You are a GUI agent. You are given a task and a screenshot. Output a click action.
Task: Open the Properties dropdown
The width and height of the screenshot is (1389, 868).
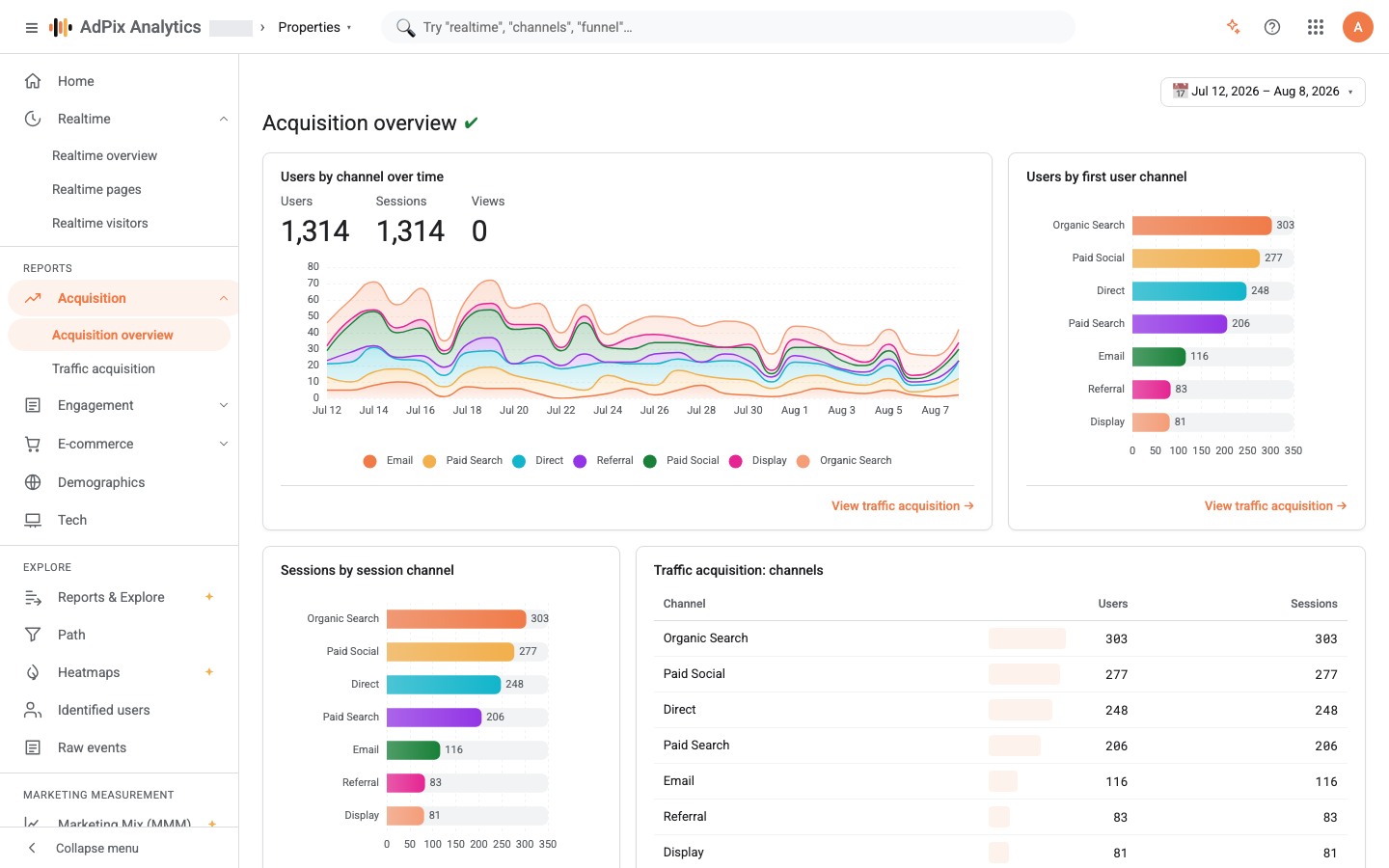[x=315, y=27]
